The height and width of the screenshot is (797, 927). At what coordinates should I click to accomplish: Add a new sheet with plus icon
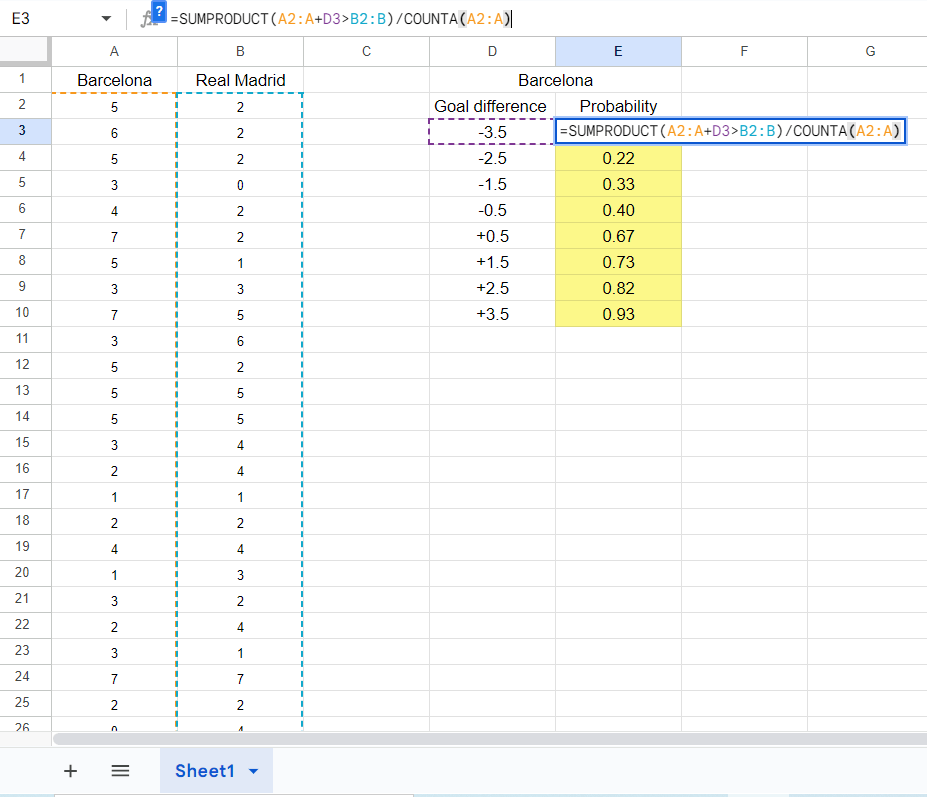coord(70,771)
